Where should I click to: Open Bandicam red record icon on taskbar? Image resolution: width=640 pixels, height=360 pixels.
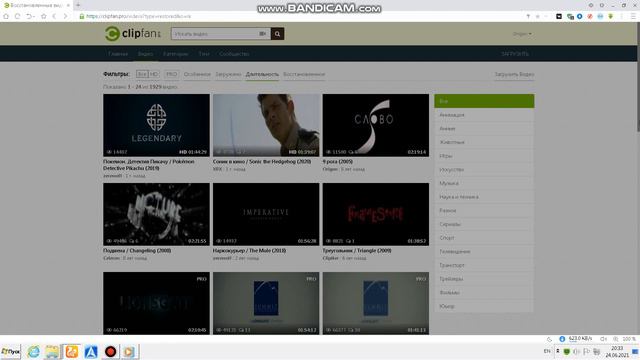tap(110, 351)
